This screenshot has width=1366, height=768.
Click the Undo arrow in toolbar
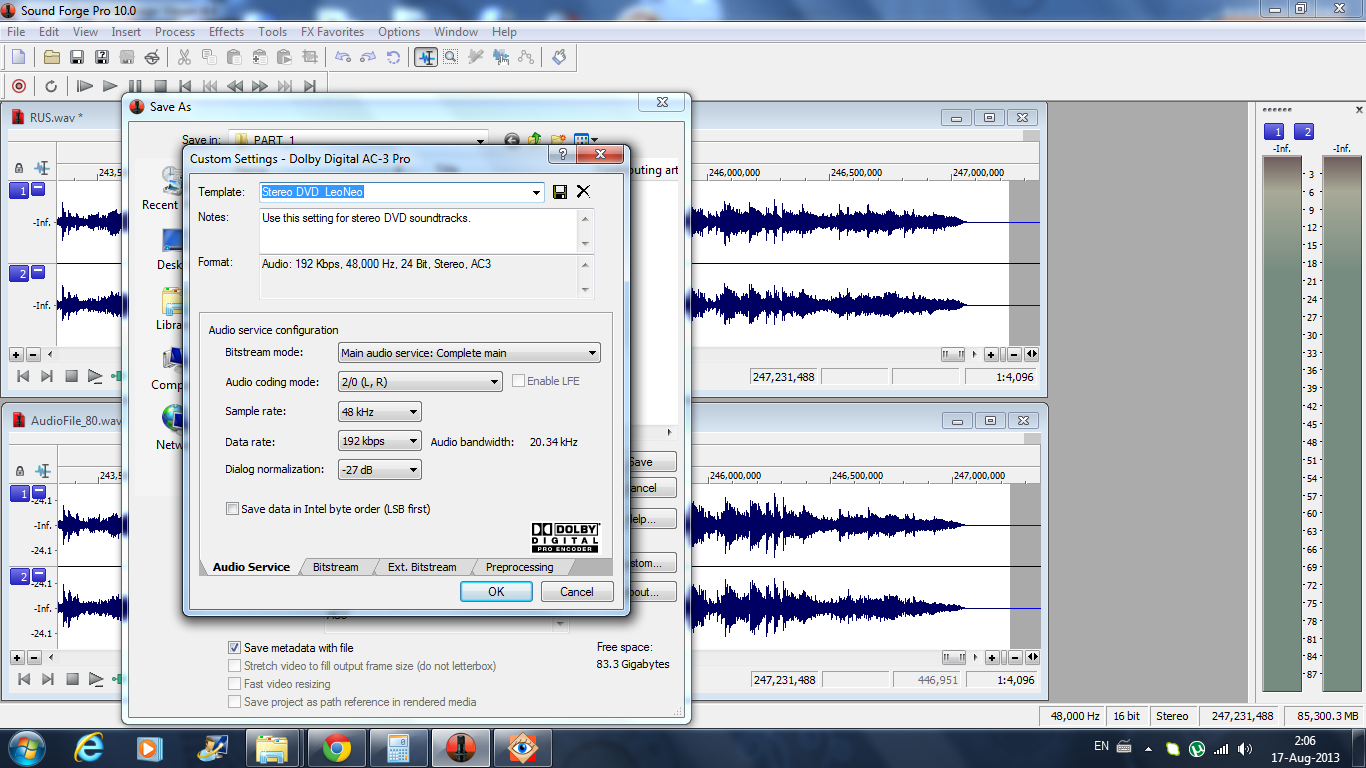(x=343, y=57)
